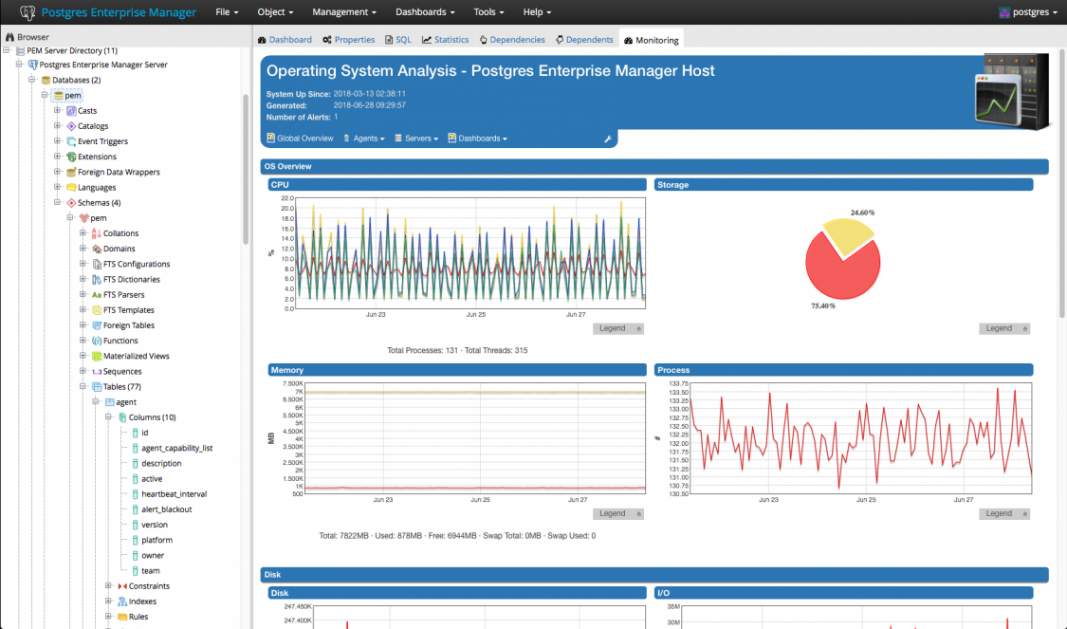Show the Memory chart Legend

point(618,514)
